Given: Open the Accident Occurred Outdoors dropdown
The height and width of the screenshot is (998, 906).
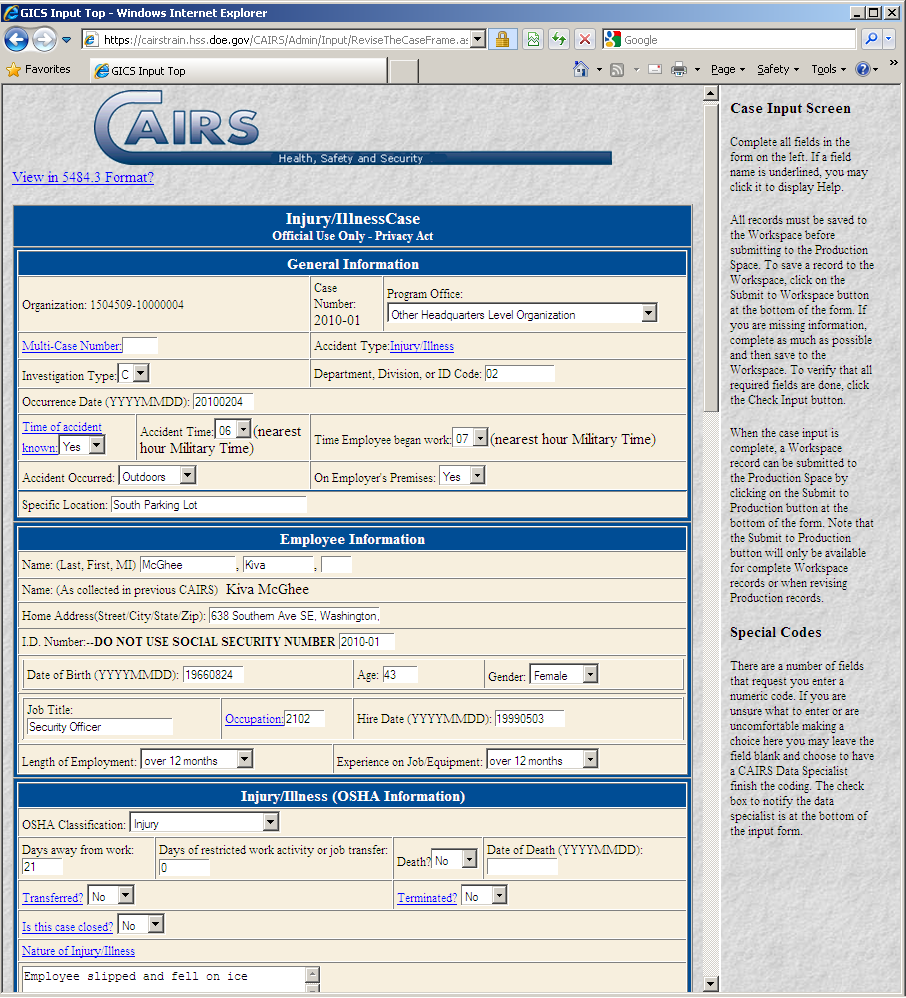Looking at the screenshot, I should coord(188,475).
